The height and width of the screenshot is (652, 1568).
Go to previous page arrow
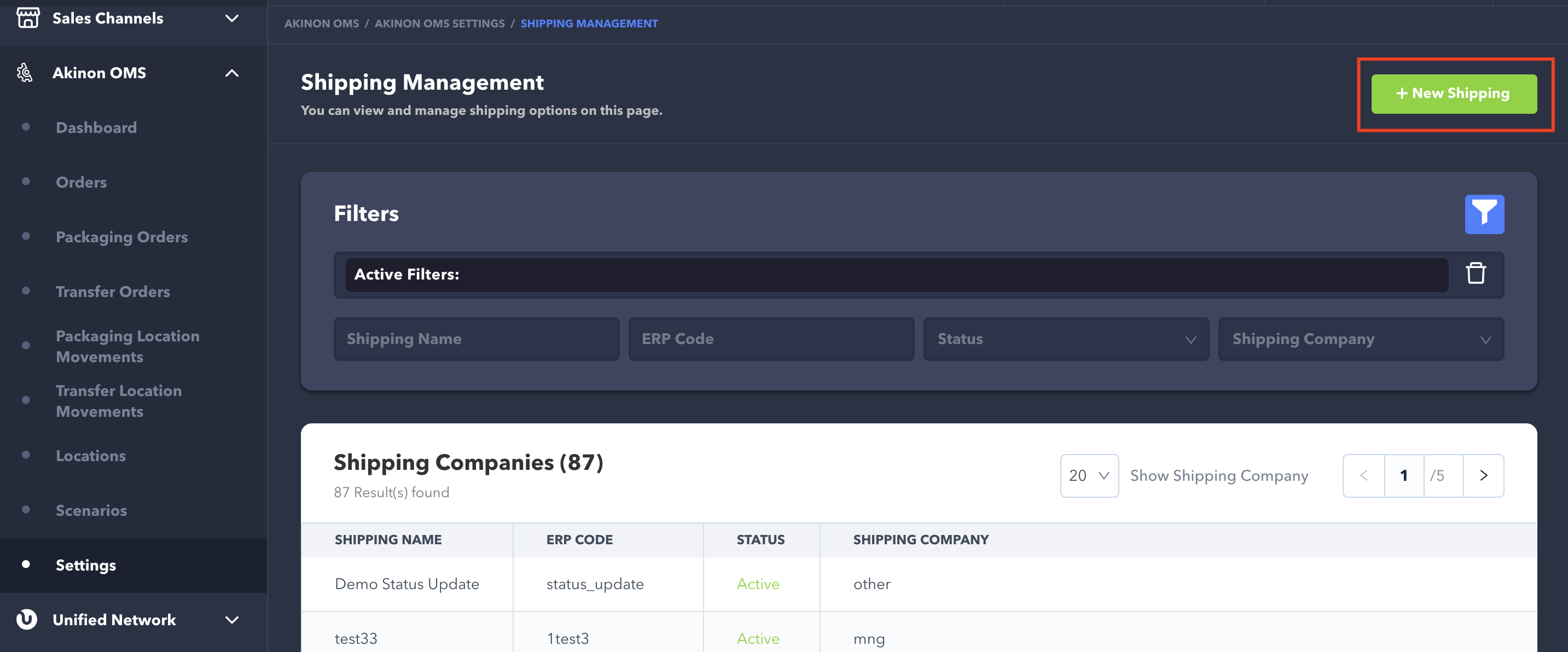1363,475
